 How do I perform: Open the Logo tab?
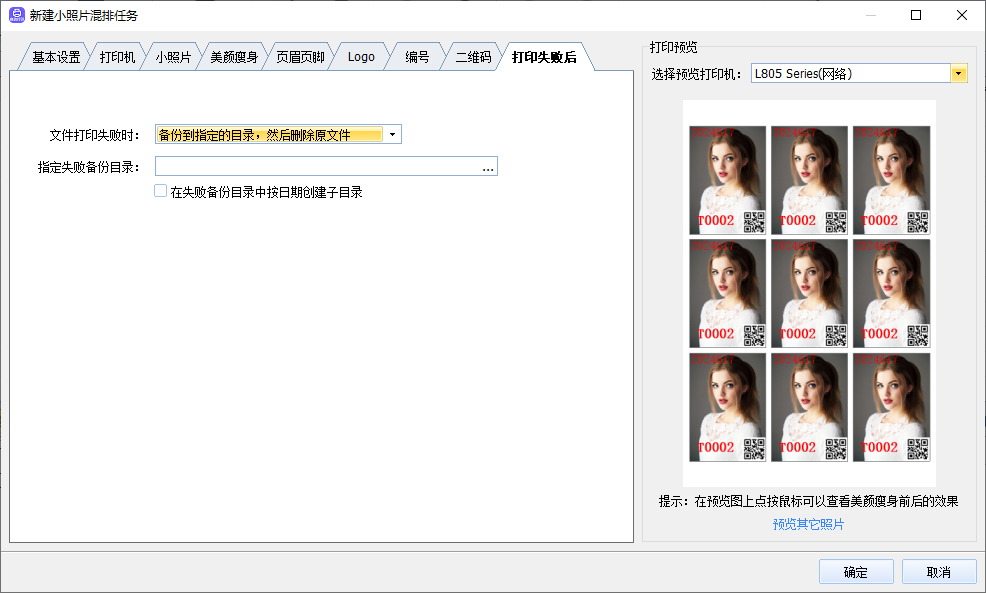(x=361, y=57)
